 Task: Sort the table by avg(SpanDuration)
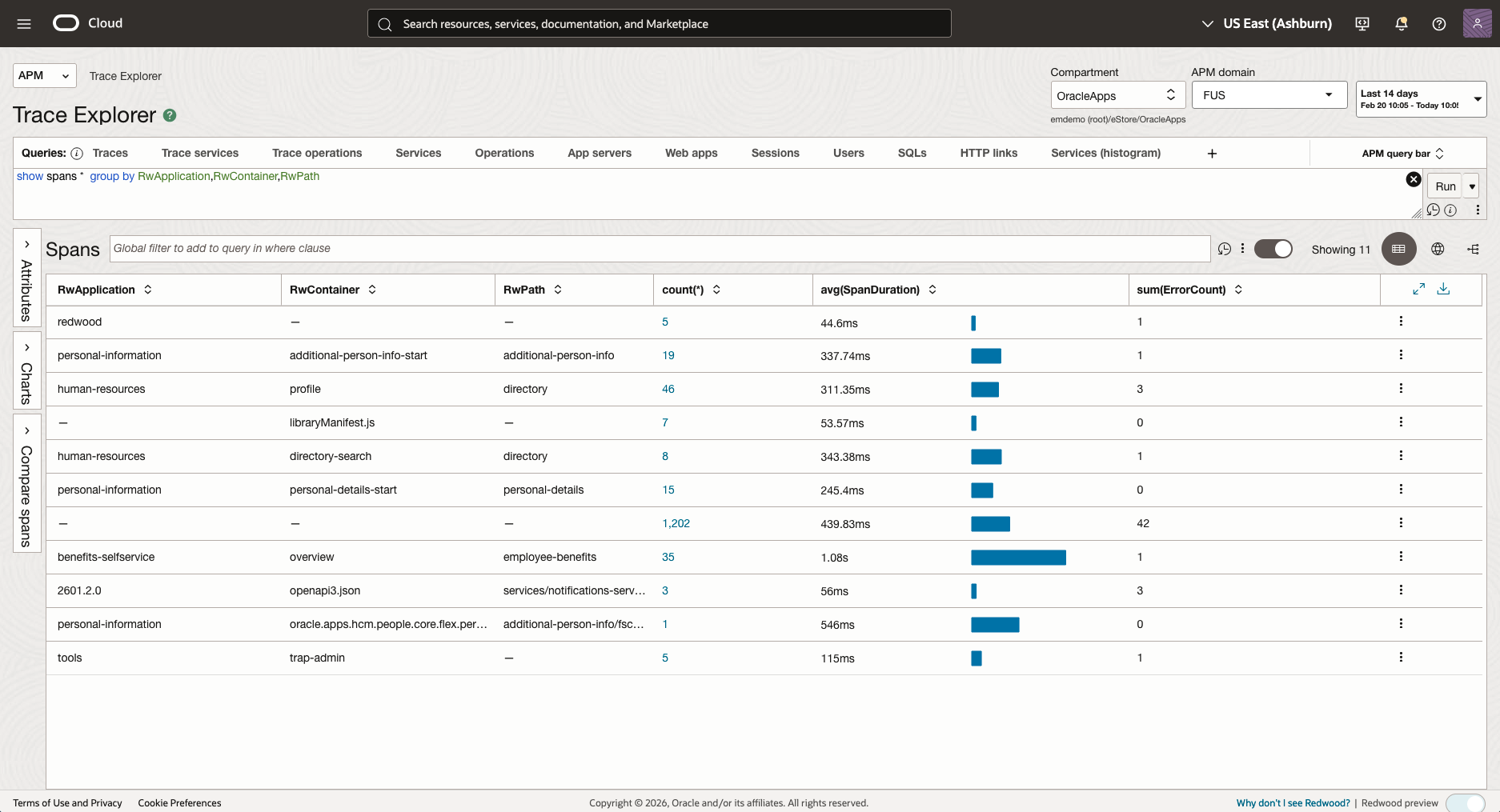click(x=932, y=290)
